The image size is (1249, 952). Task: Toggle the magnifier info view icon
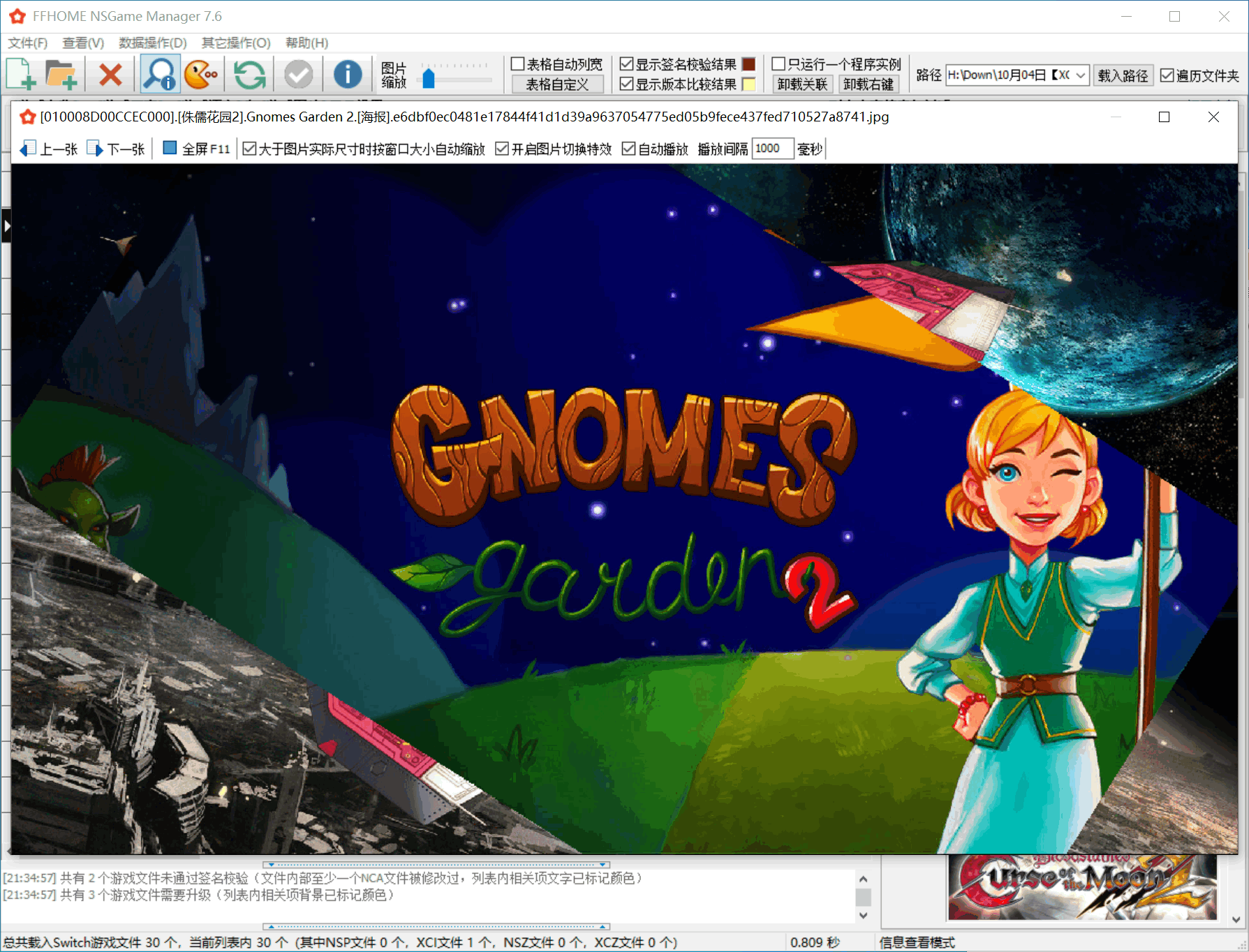160,74
